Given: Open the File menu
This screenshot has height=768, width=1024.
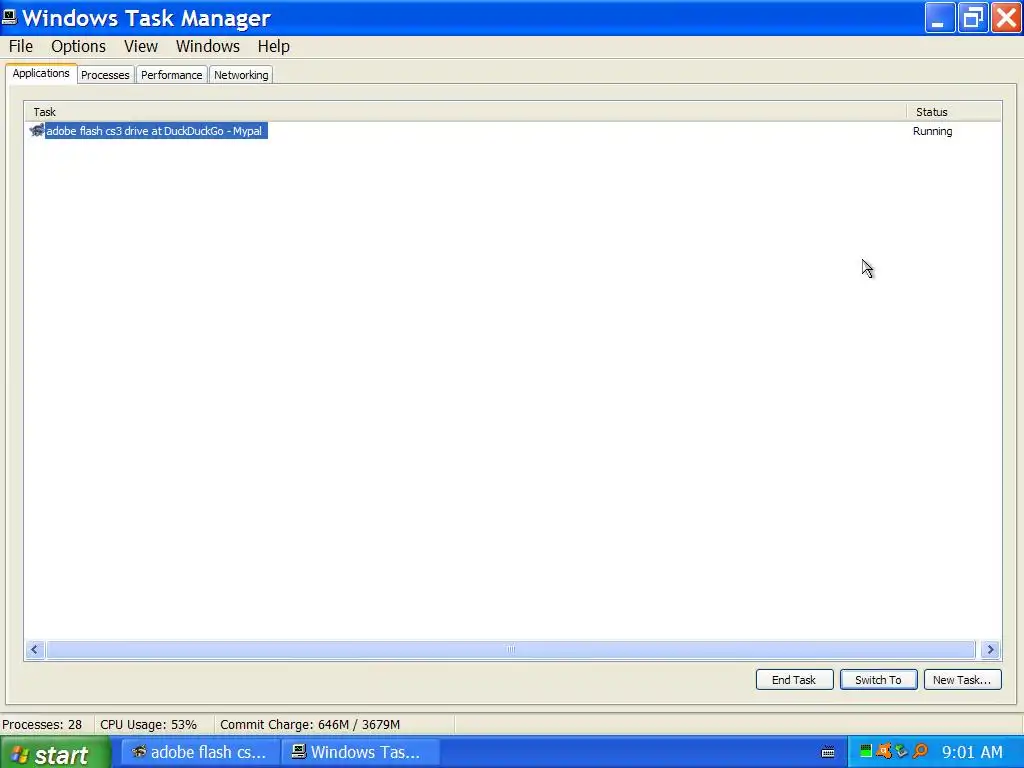Looking at the screenshot, I should pos(21,46).
